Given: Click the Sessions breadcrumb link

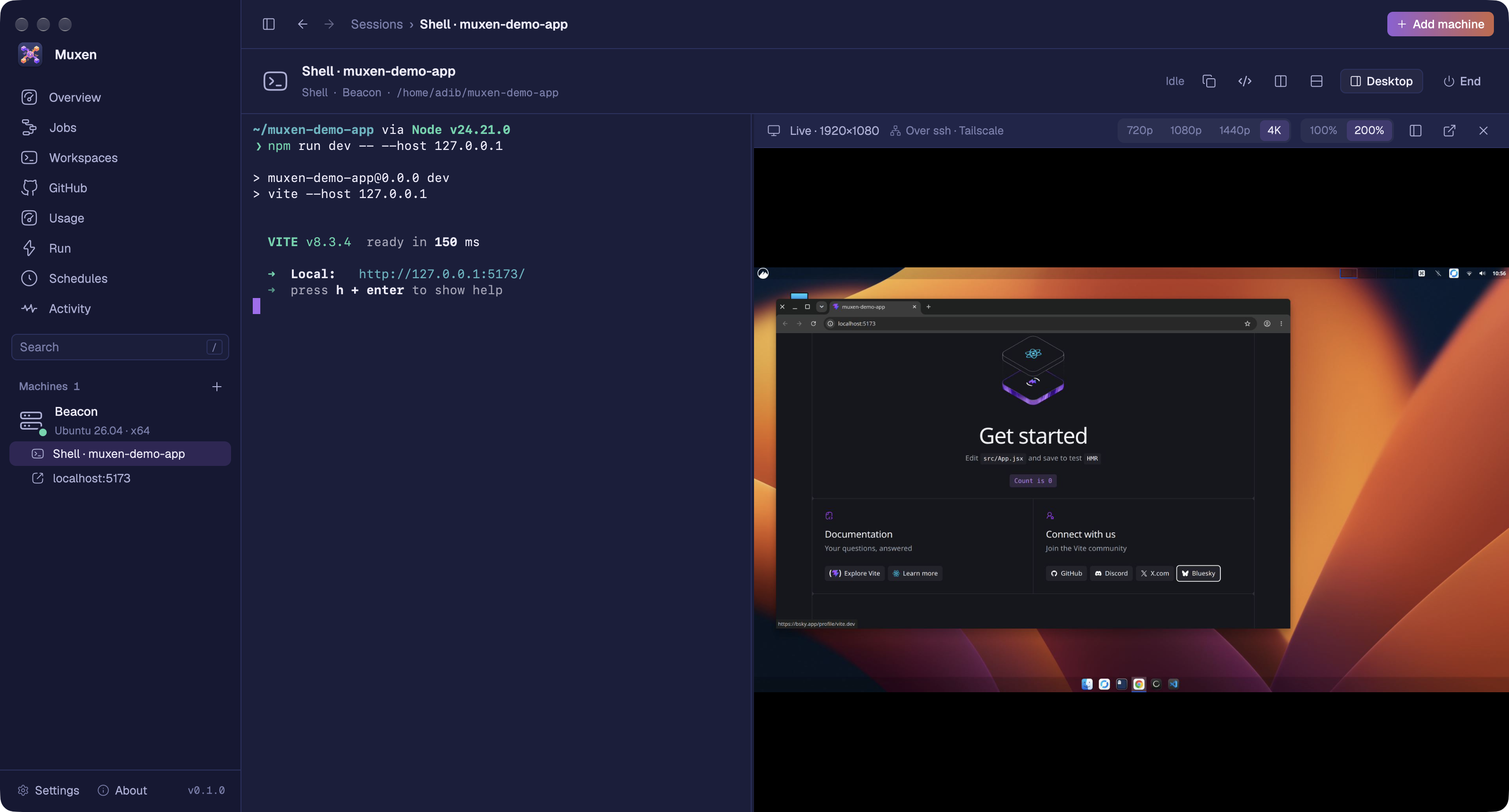Looking at the screenshot, I should [377, 24].
